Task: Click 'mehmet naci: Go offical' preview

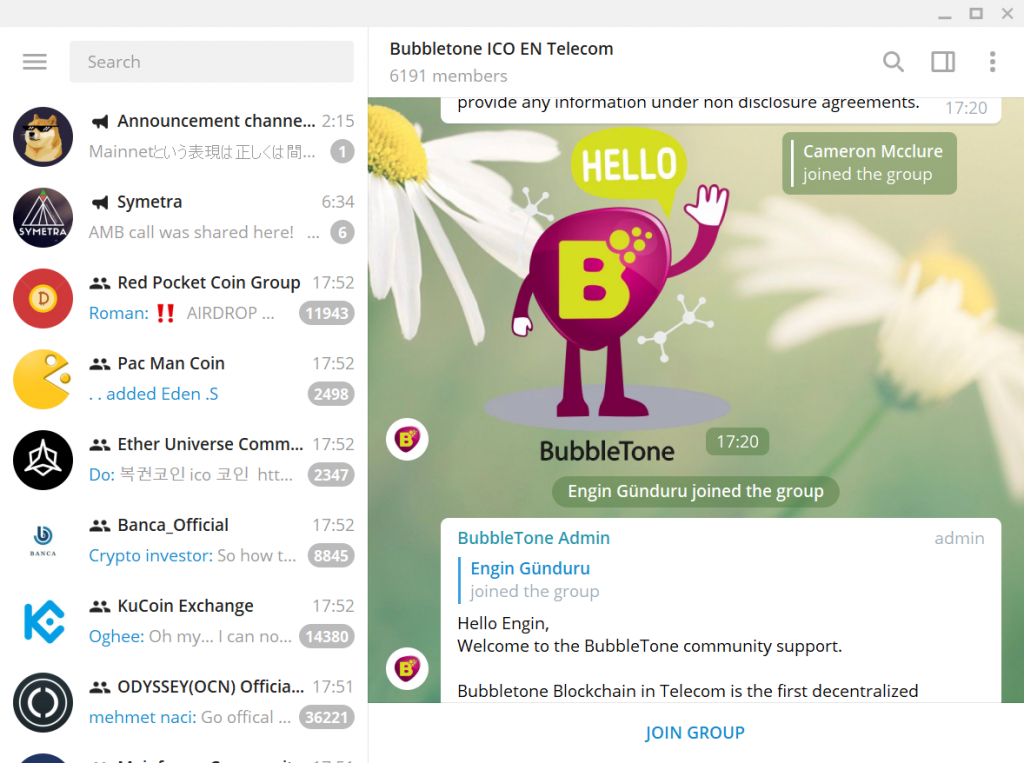Action: click(x=189, y=717)
